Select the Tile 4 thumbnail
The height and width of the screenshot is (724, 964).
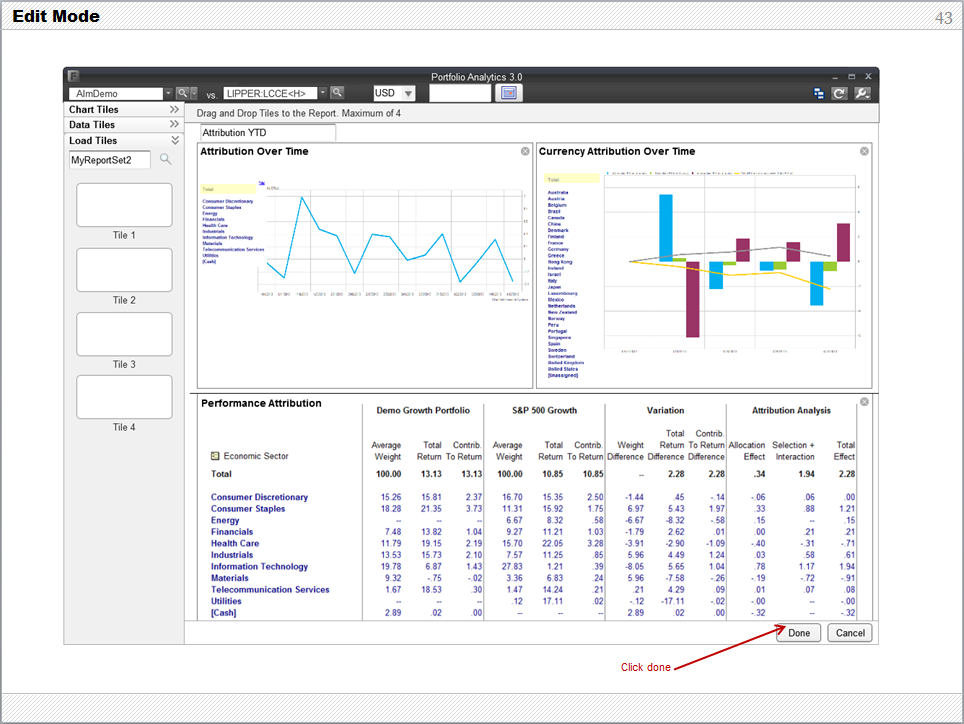pyautogui.click(x=124, y=397)
